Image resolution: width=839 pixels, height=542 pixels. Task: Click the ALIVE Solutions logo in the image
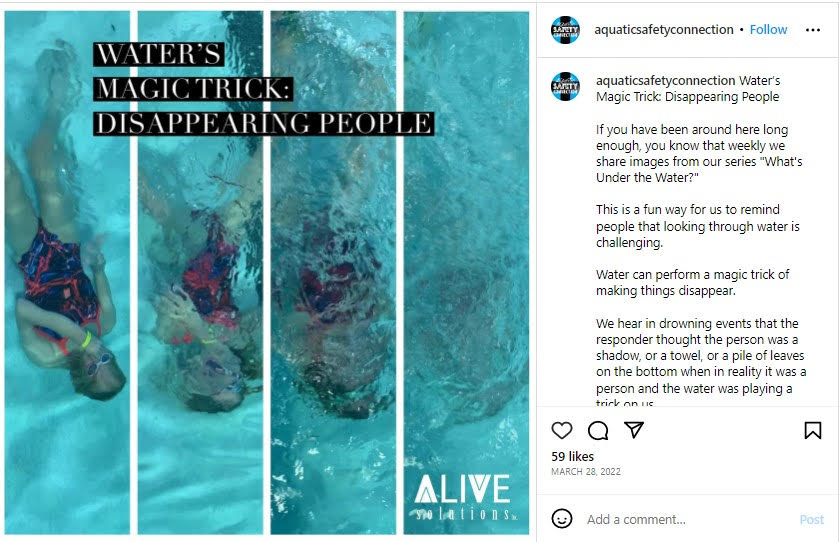point(463,497)
